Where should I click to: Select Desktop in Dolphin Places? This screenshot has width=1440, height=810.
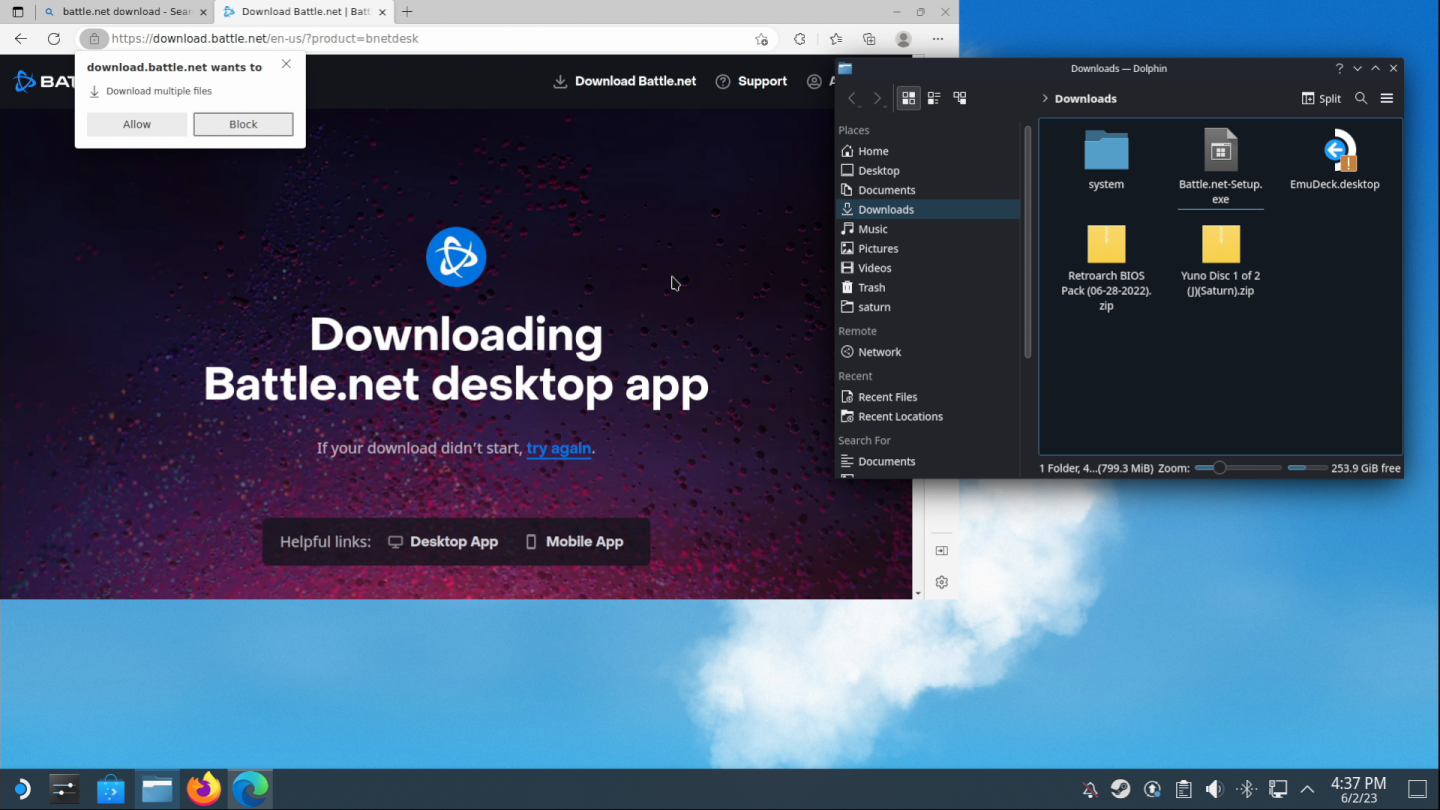927,170
